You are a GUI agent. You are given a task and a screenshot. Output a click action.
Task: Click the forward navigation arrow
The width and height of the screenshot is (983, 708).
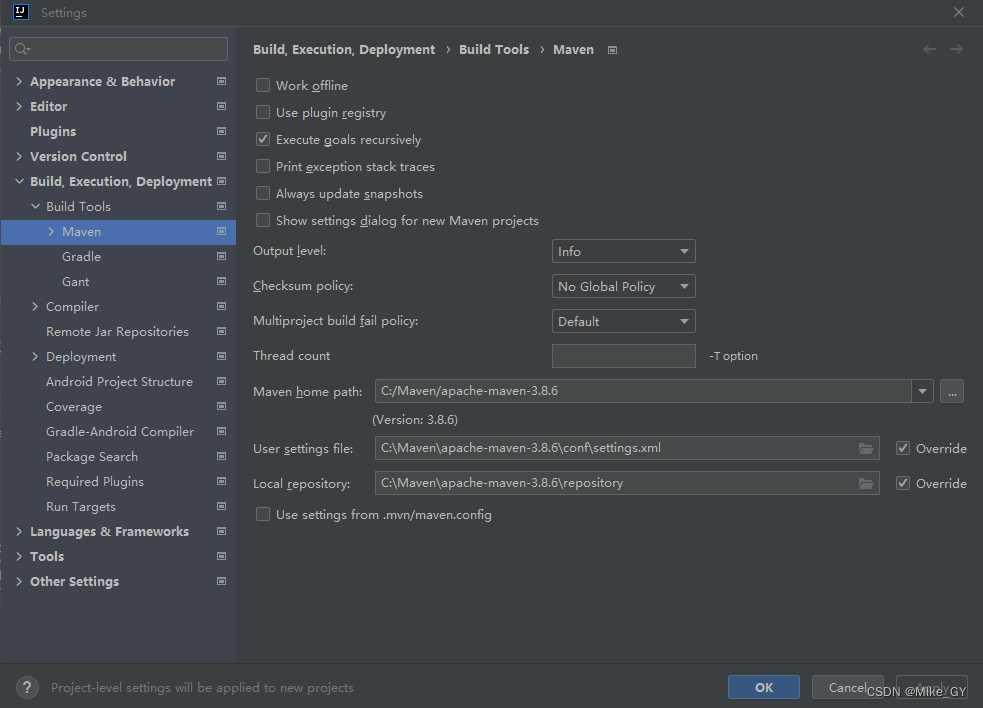956,49
